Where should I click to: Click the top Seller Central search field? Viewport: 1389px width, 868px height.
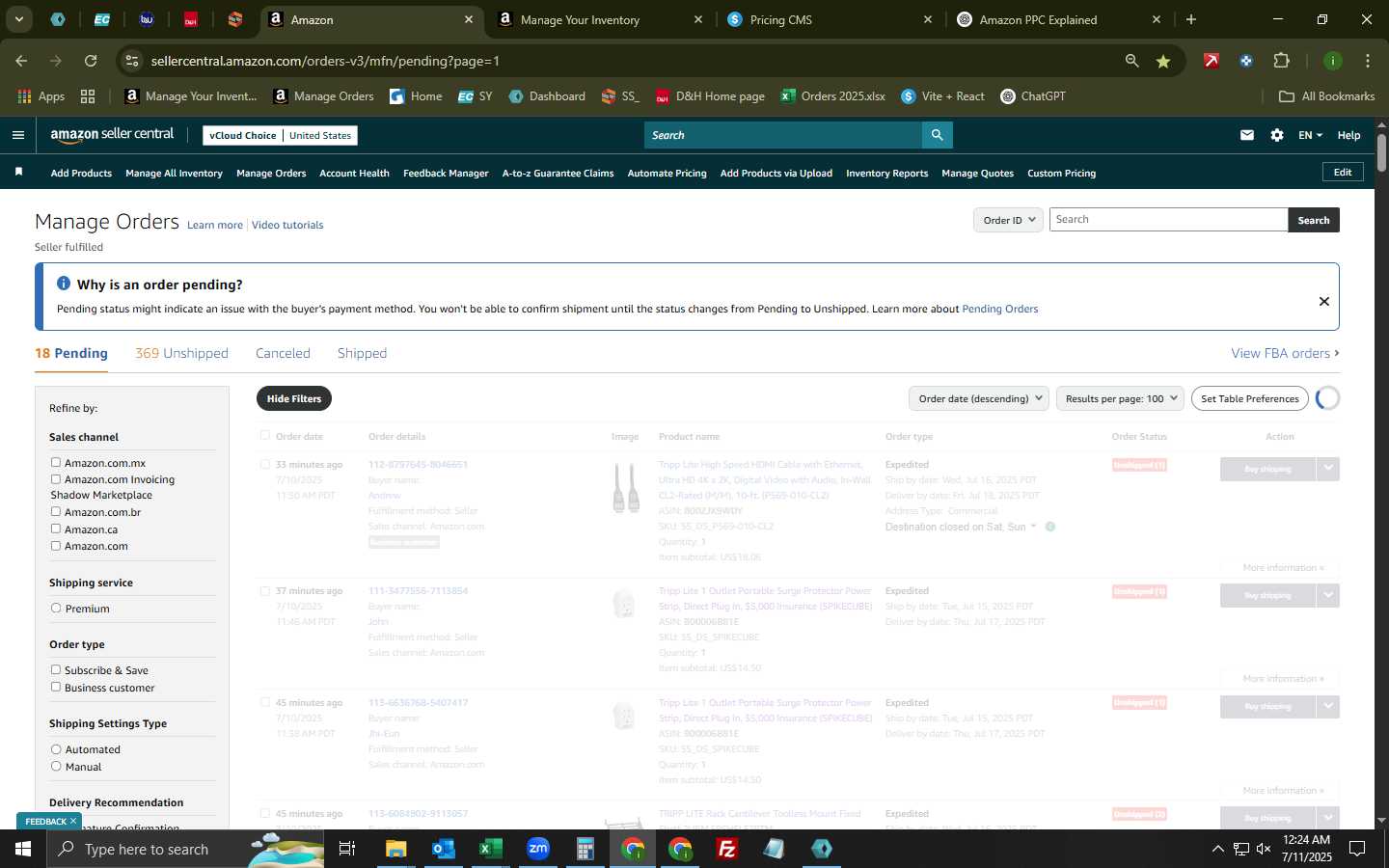coord(783,135)
